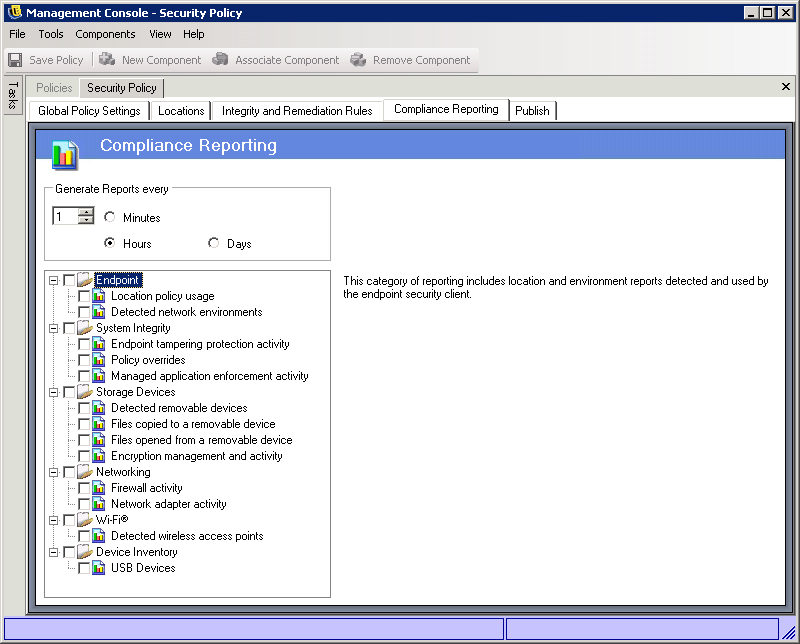This screenshot has height=644, width=800.
Task: Select the Days radio button
Action: click(213, 243)
